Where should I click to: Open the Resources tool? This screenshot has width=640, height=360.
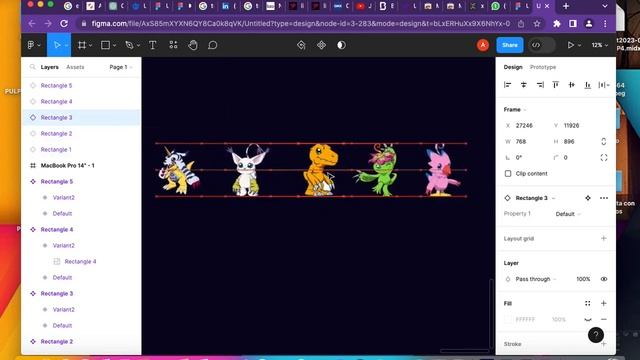(173, 45)
